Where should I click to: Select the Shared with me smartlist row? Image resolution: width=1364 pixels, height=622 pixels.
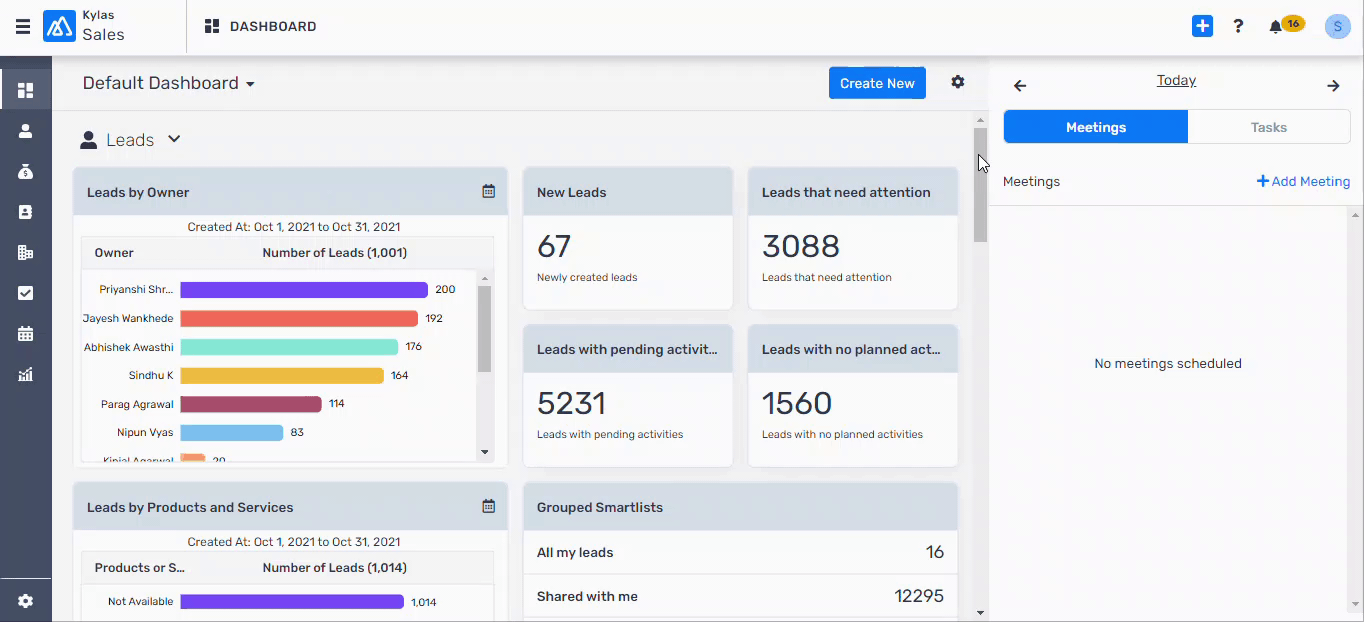coord(740,595)
